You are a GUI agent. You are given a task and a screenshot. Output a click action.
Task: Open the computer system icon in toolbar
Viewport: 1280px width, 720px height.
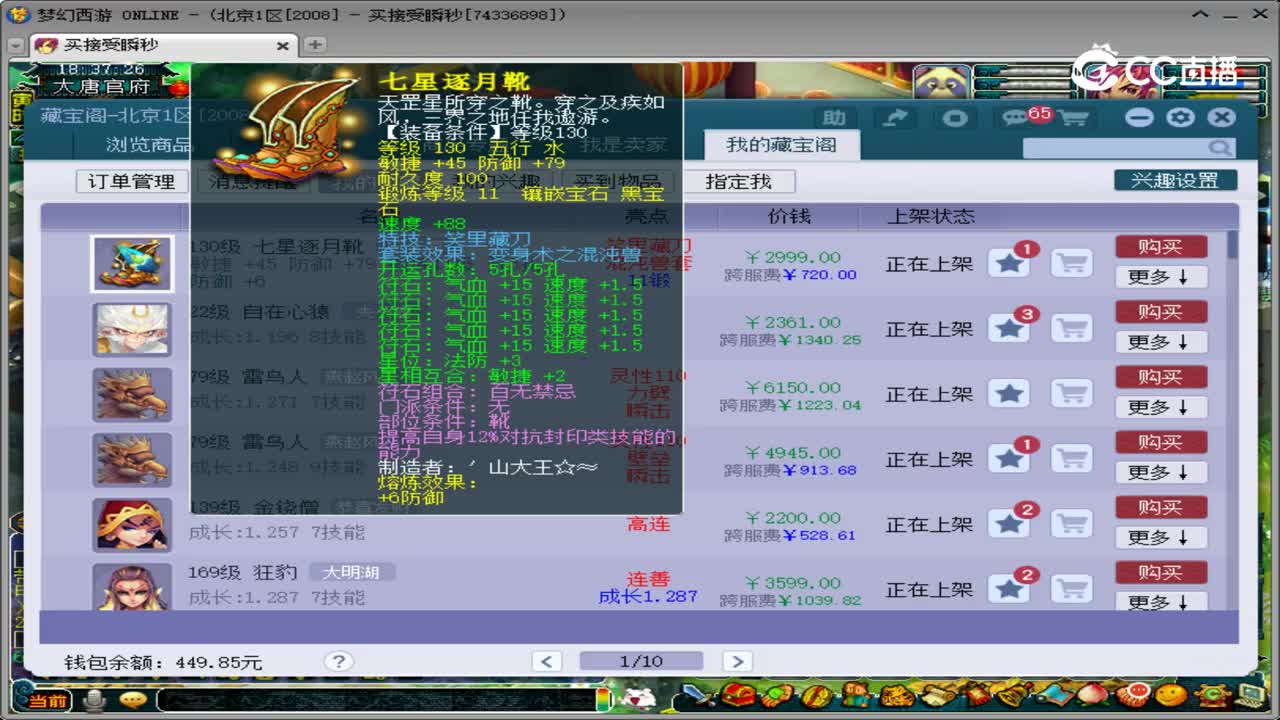coord(1250,693)
